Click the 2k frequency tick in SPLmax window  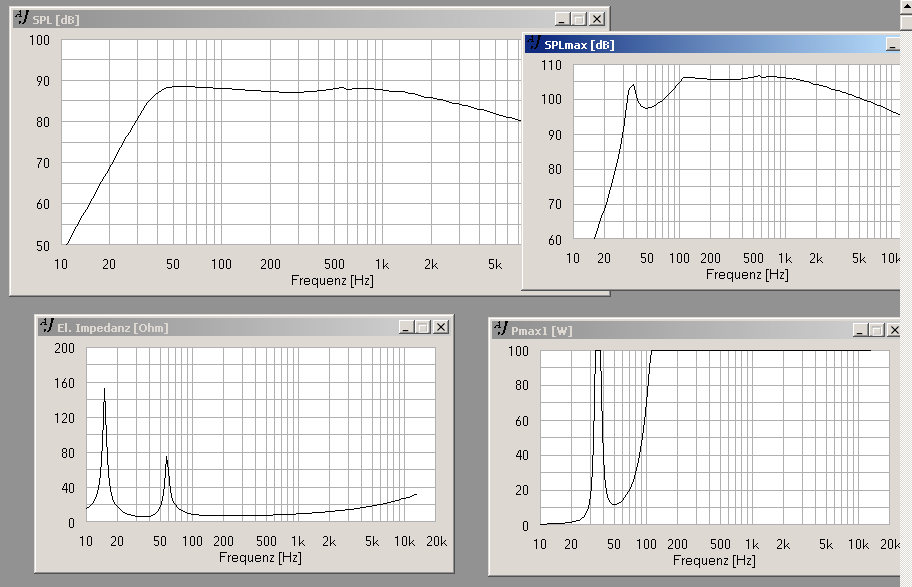815,258
